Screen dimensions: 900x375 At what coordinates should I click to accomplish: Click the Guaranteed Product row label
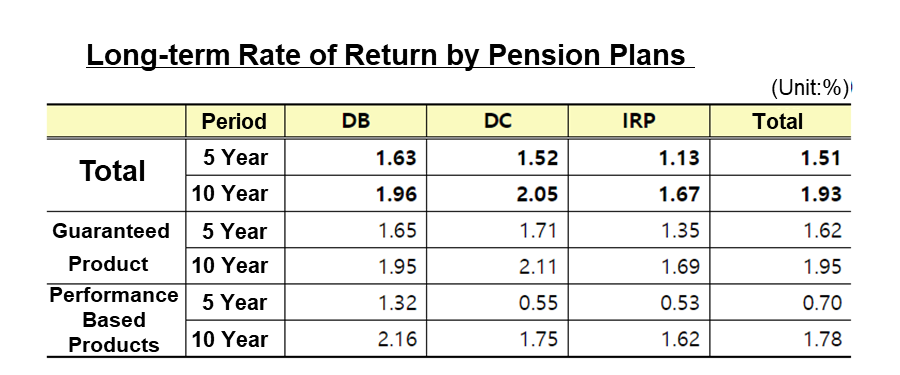[111, 248]
